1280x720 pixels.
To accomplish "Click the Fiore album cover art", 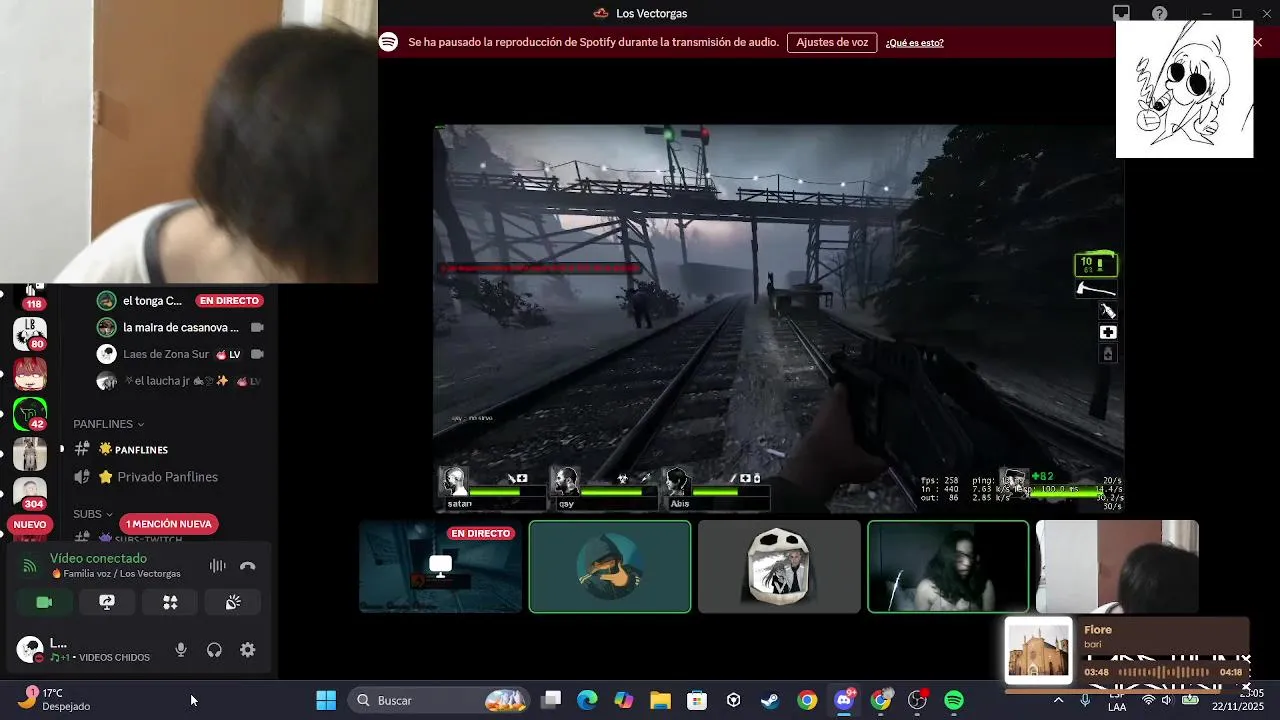I will (x=1038, y=650).
